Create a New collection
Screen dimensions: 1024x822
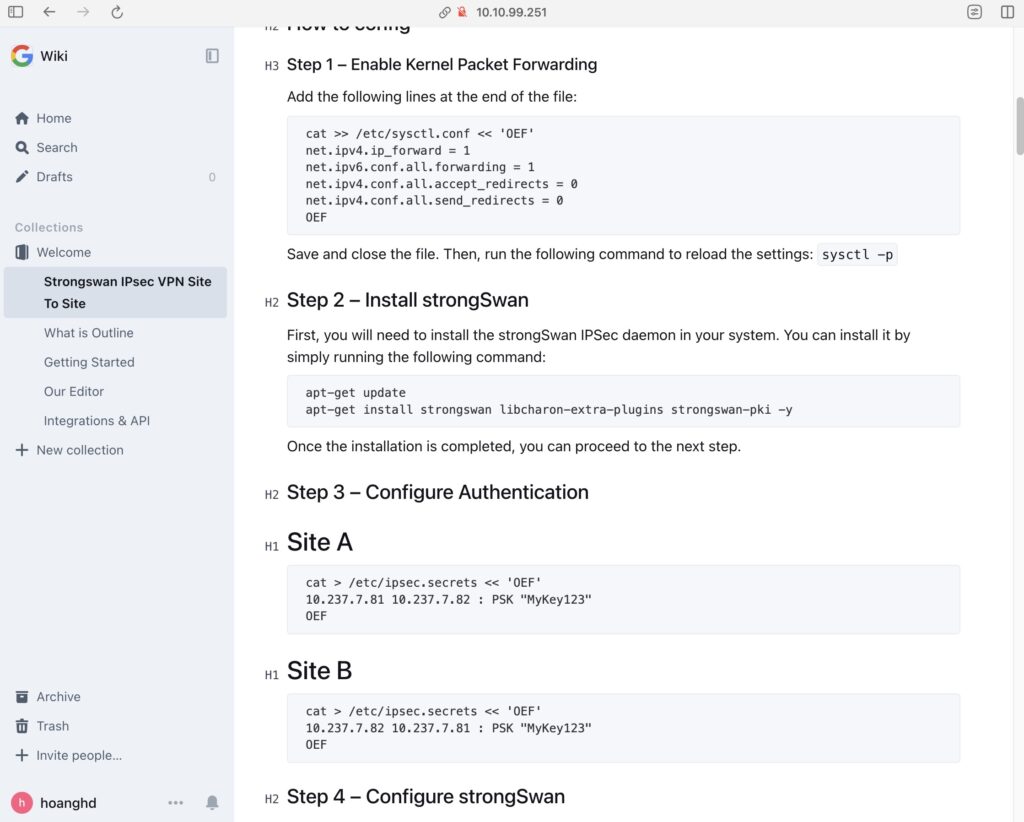(x=80, y=450)
